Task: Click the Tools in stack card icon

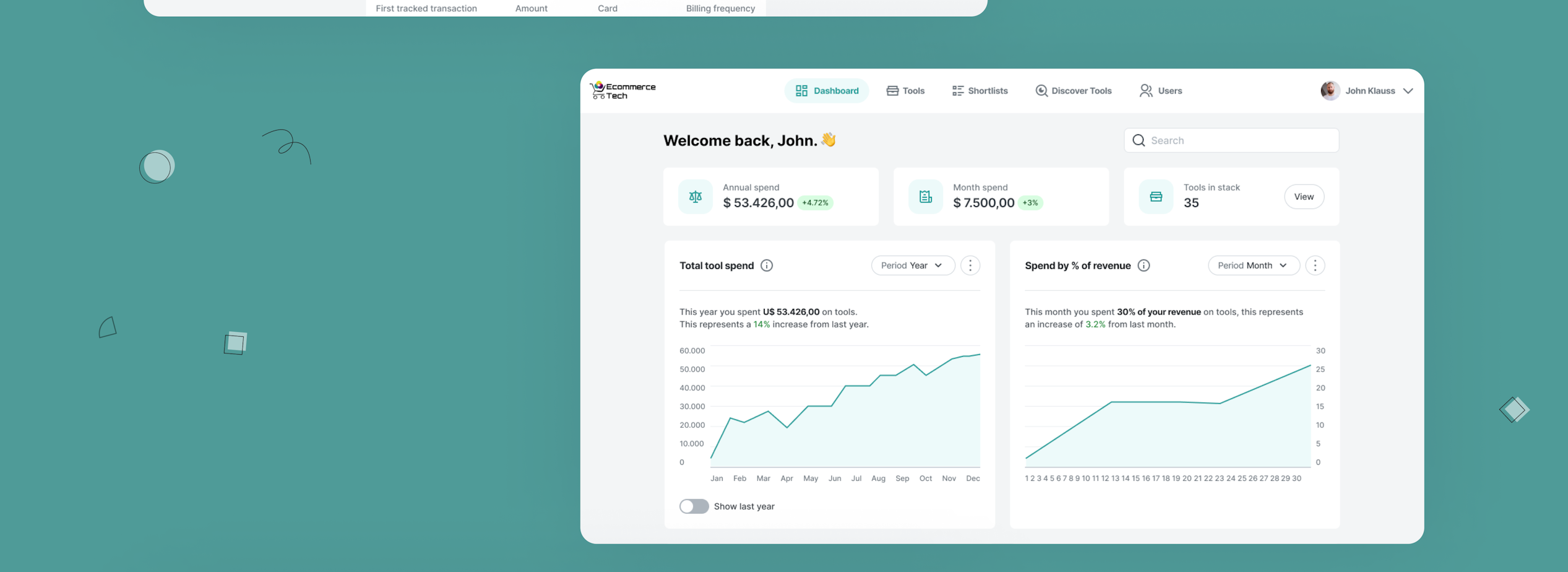Action: (1156, 197)
